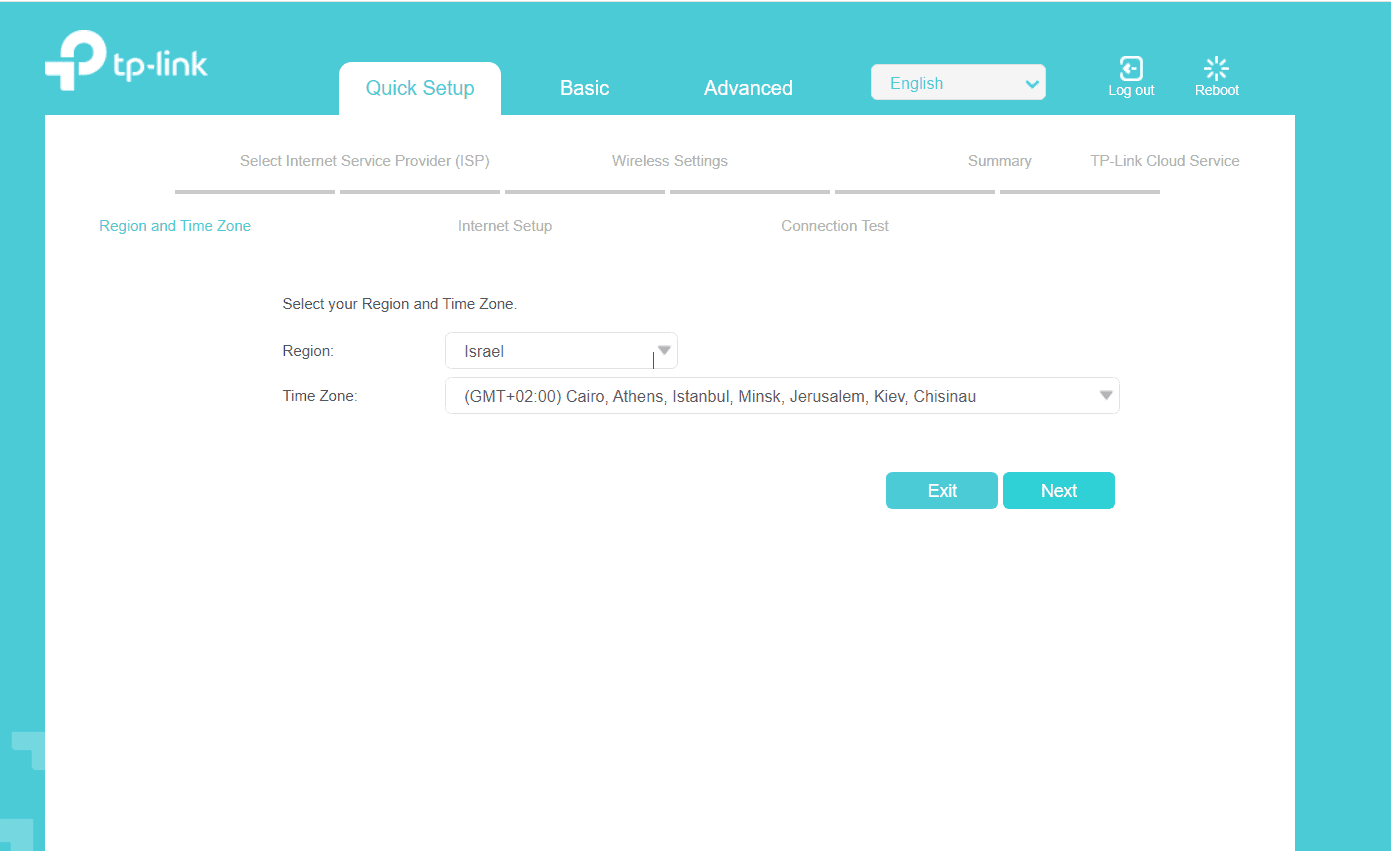Click the first segment of the setup progress bar
Screen dimensions: 1391x851
pos(255,191)
